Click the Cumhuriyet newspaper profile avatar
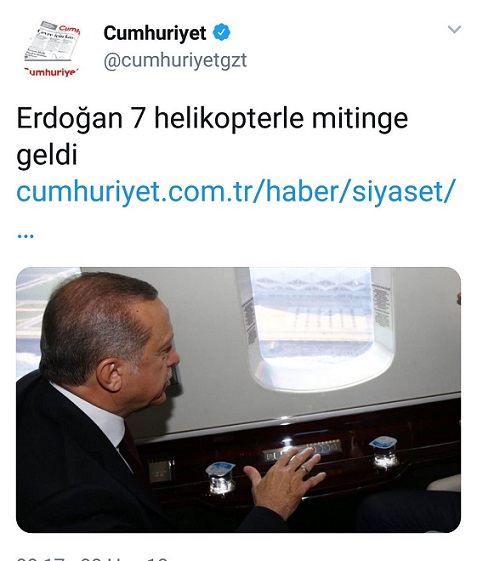Screen dimensions: 477x561 pyautogui.click(x=53, y=49)
